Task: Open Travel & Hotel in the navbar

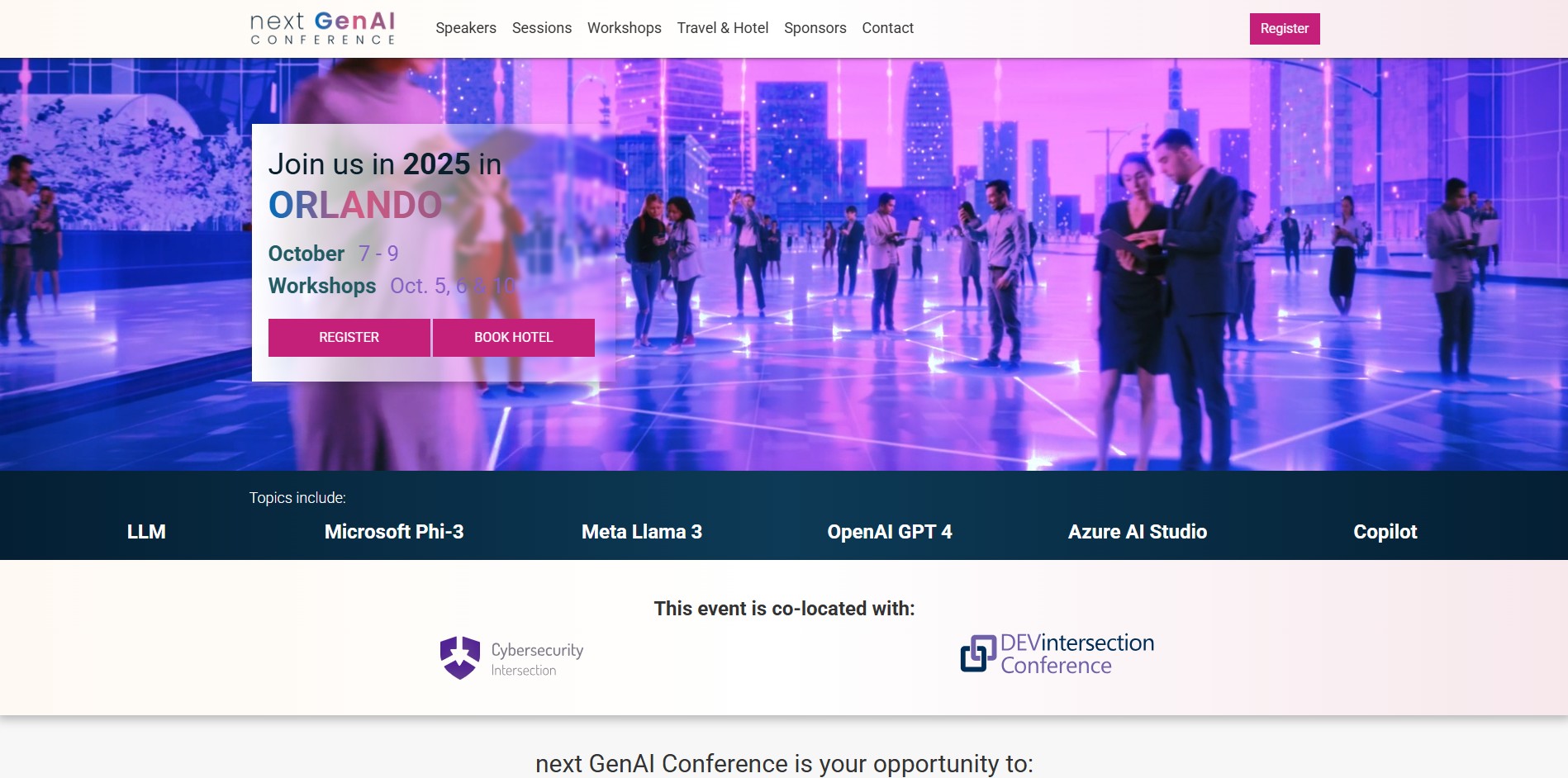Action: tap(722, 28)
